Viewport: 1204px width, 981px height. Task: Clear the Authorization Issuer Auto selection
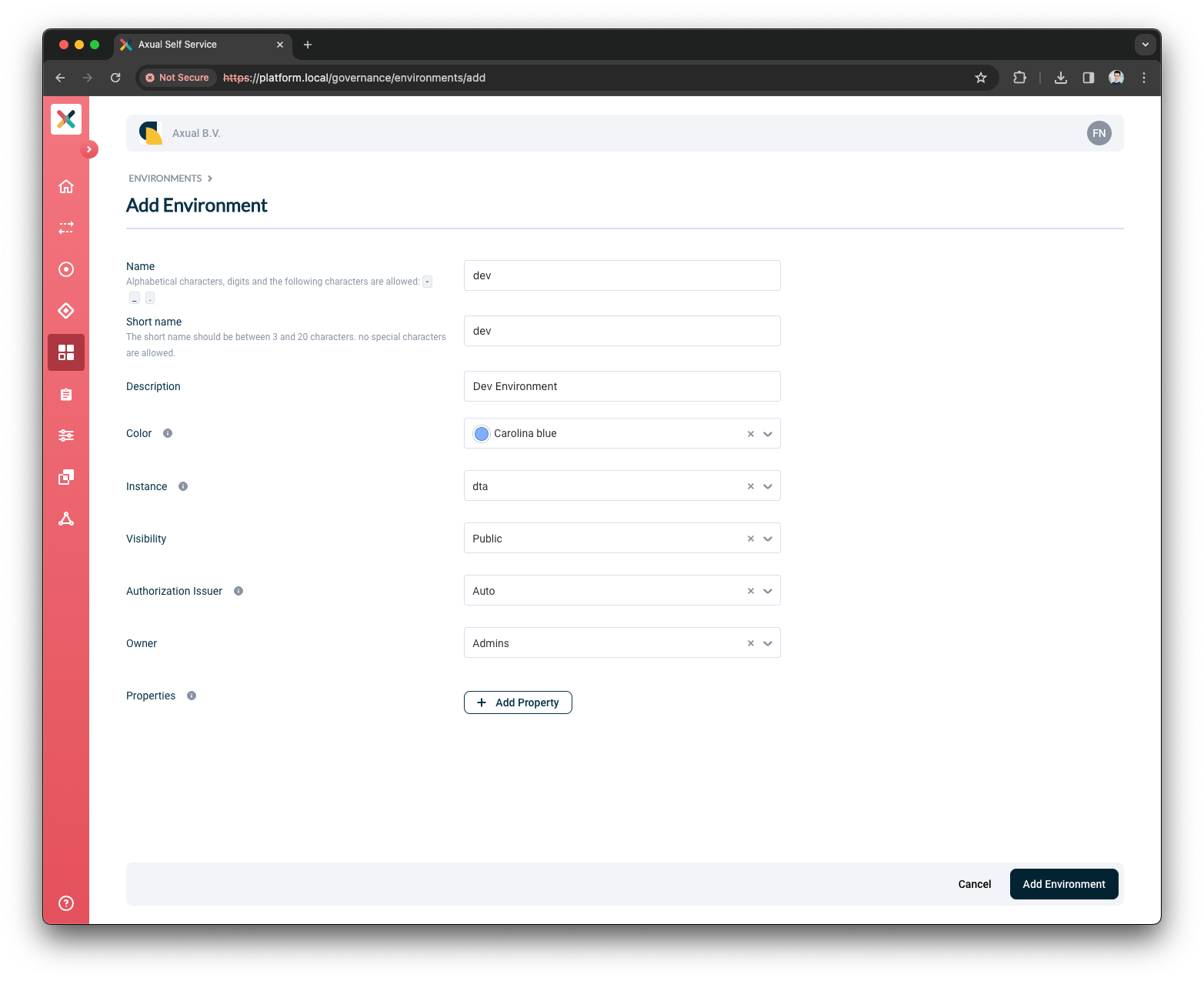751,591
